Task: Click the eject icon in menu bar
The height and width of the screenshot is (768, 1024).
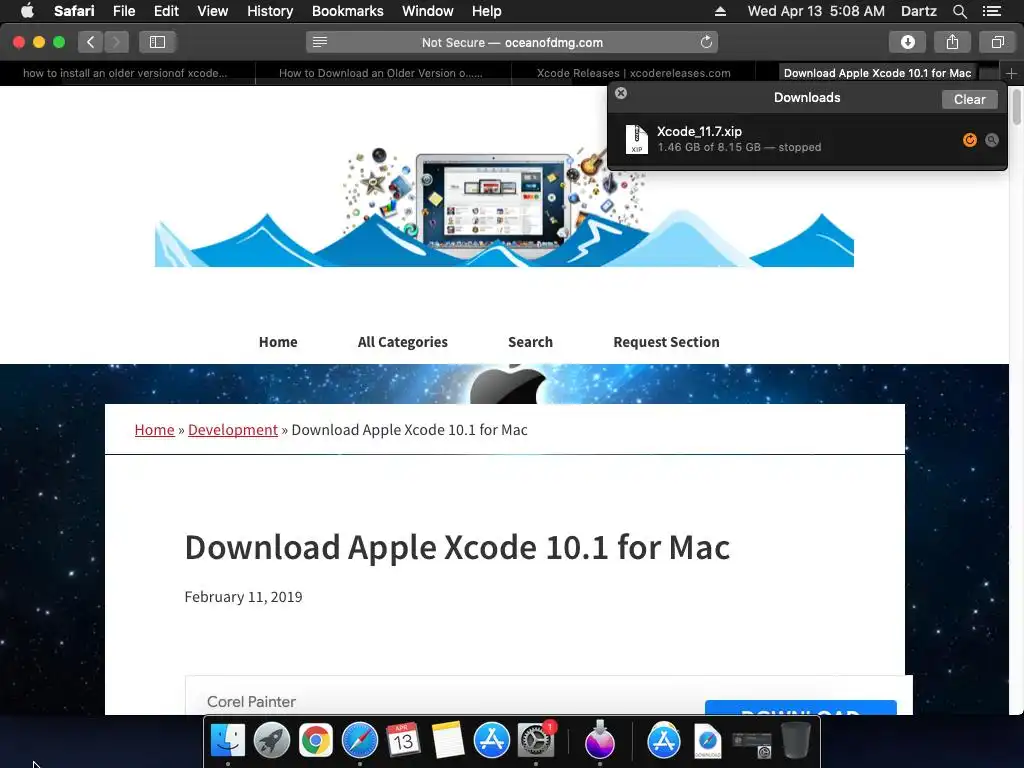Action: (x=720, y=11)
